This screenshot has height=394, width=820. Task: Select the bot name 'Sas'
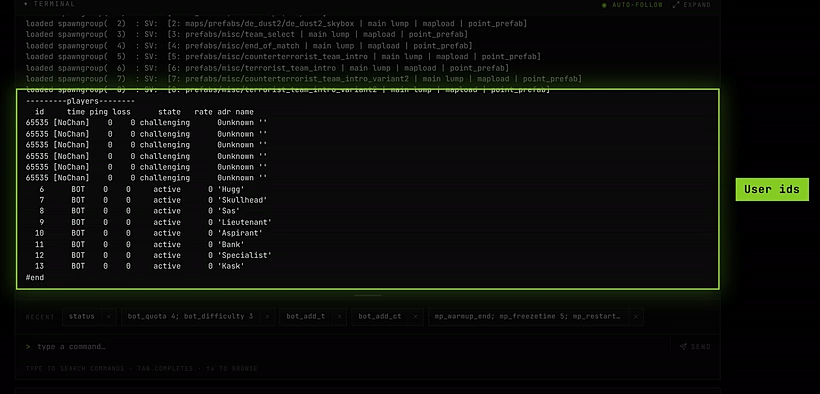pos(229,211)
